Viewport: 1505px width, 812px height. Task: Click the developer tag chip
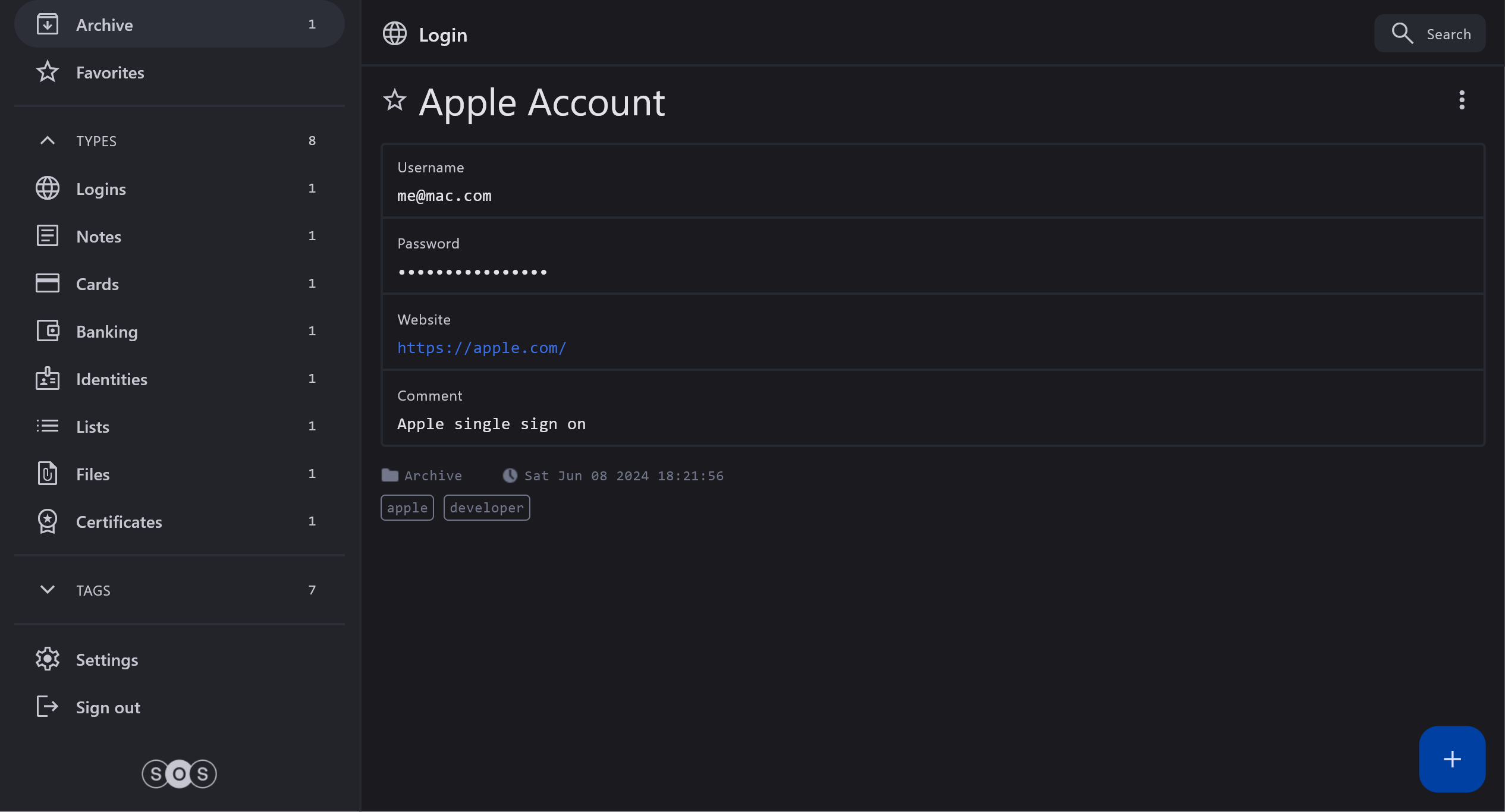tap(486, 508)
